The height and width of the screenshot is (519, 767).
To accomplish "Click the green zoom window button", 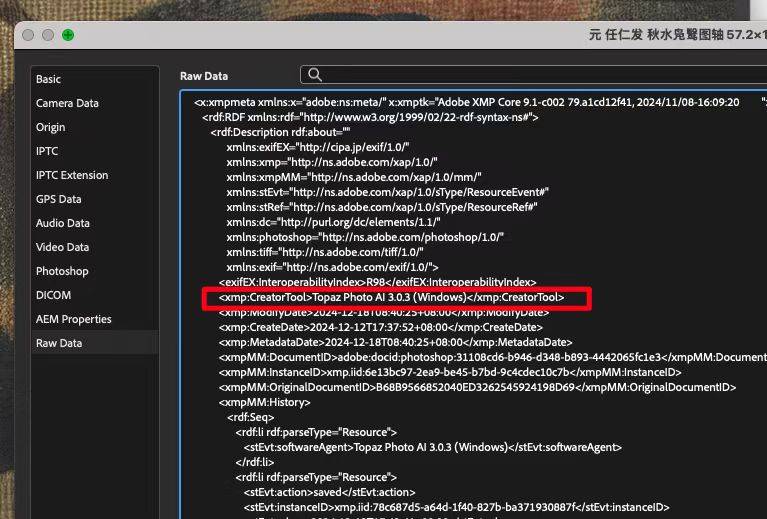I will (x=68, y=34).
